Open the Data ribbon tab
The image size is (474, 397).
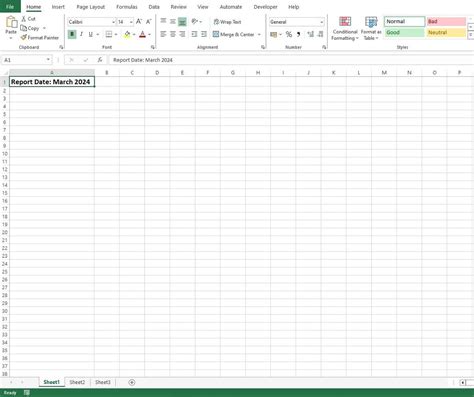pyautogui.click(x=154, y=7)
